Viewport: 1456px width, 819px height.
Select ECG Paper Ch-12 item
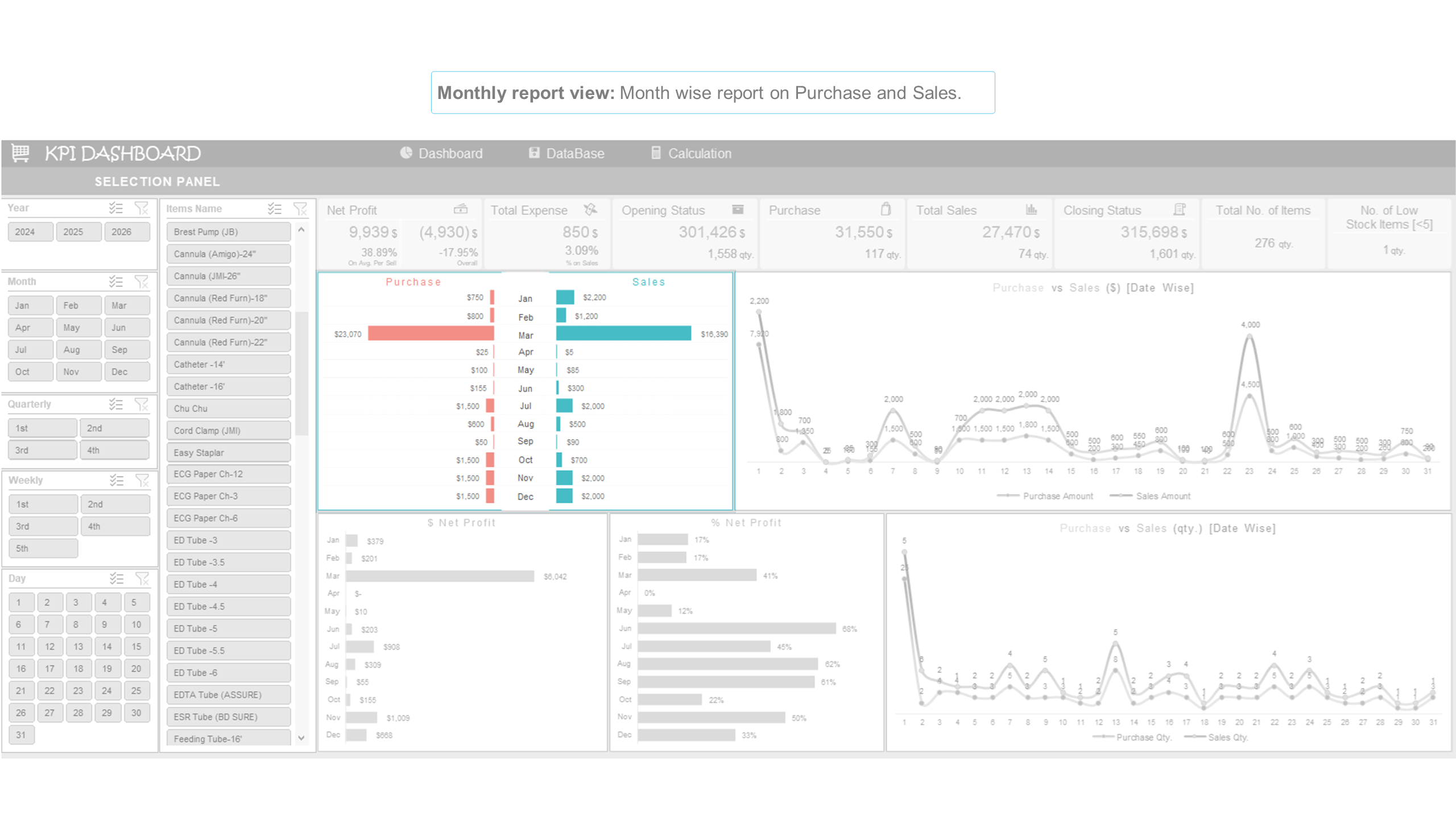click(x=229, y=474)
